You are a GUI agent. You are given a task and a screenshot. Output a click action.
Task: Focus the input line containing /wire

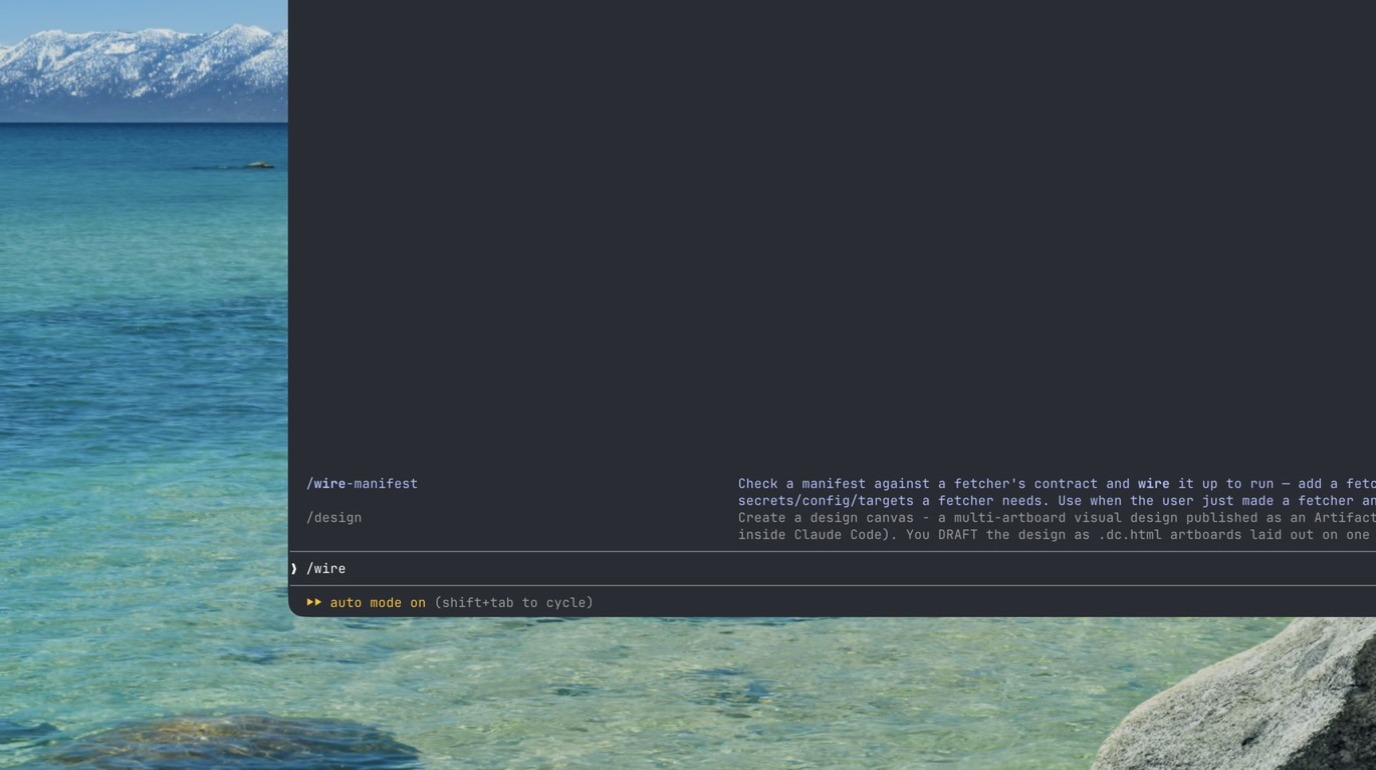point(832,569)
